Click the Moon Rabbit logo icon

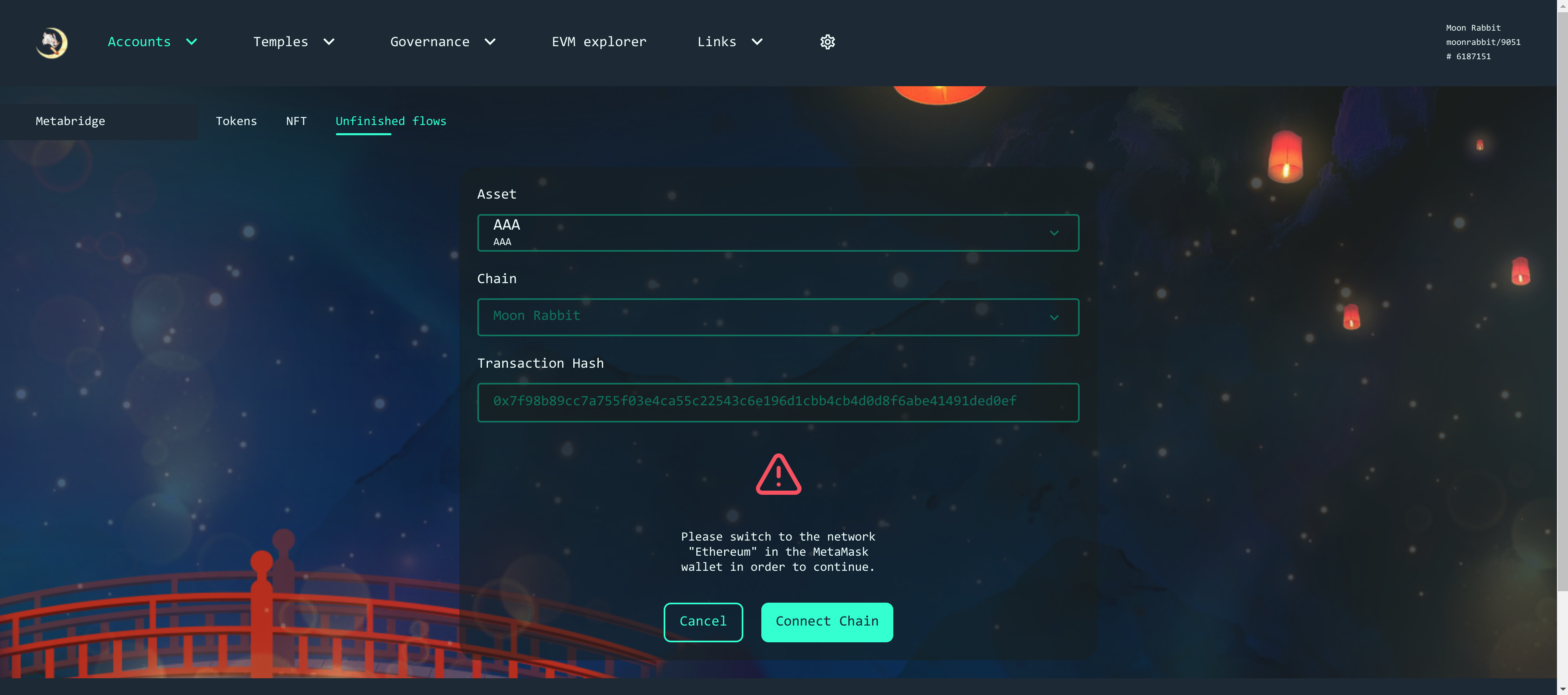[x=52, y=42]
